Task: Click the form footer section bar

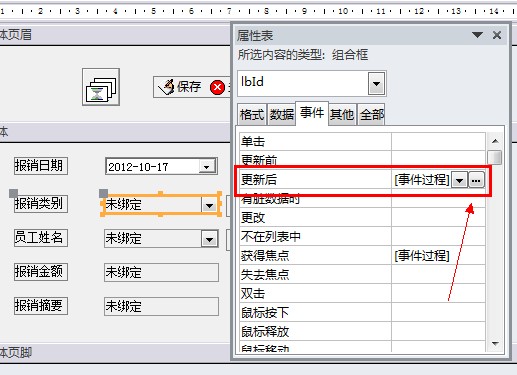Action: 115,353
